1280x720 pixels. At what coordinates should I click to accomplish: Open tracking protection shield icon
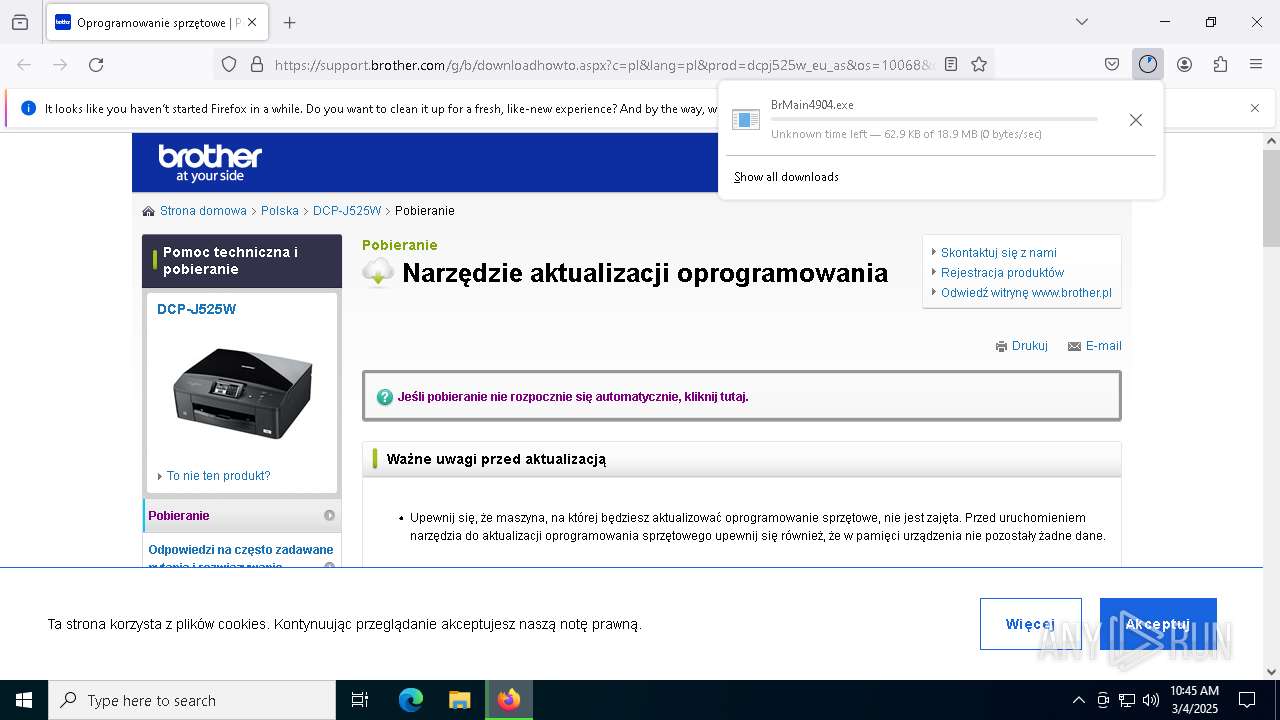pyautogui.click(x=229, y=64)
